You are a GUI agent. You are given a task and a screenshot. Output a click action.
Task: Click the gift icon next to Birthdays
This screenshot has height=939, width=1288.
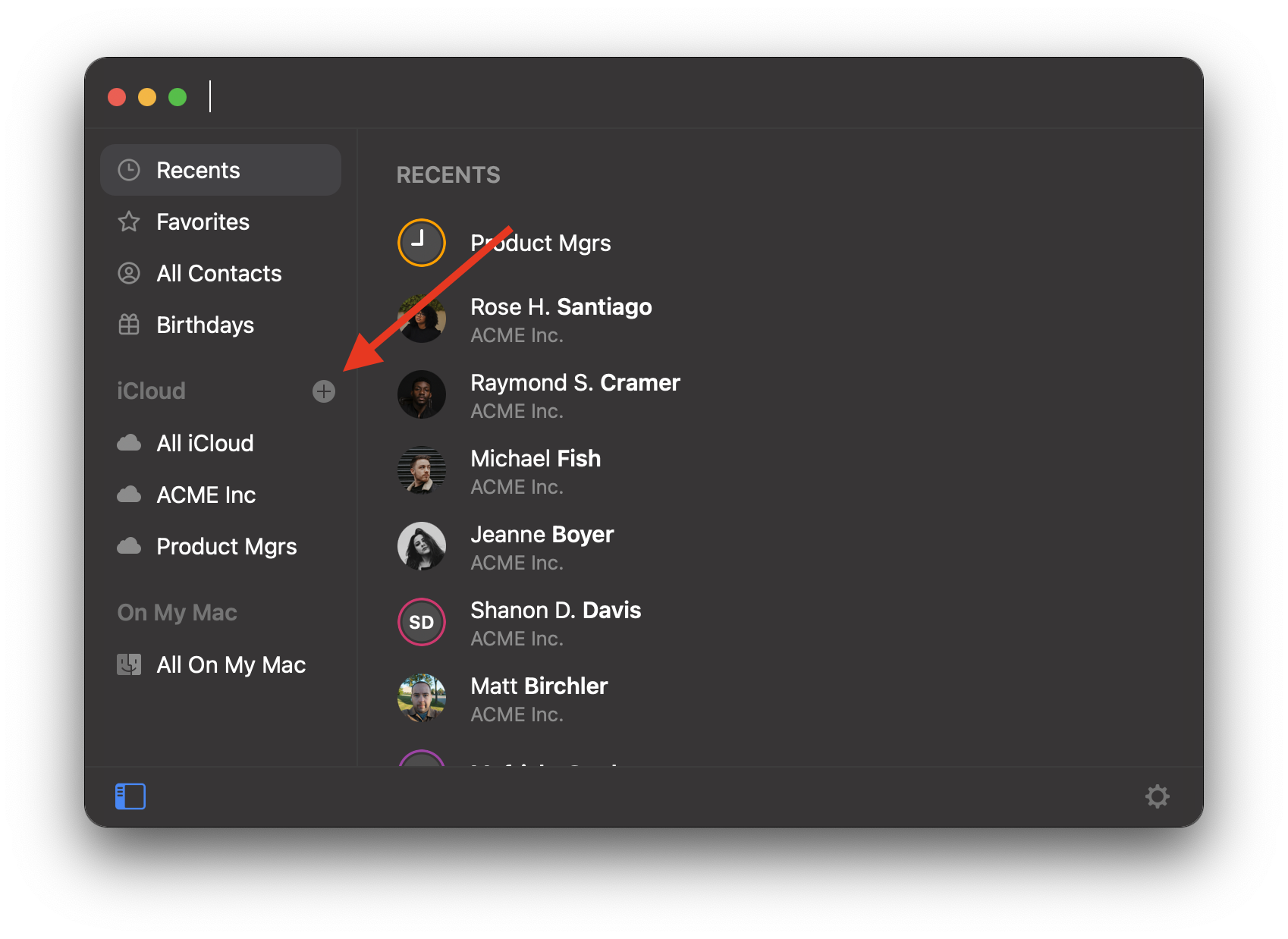point(129,325)
